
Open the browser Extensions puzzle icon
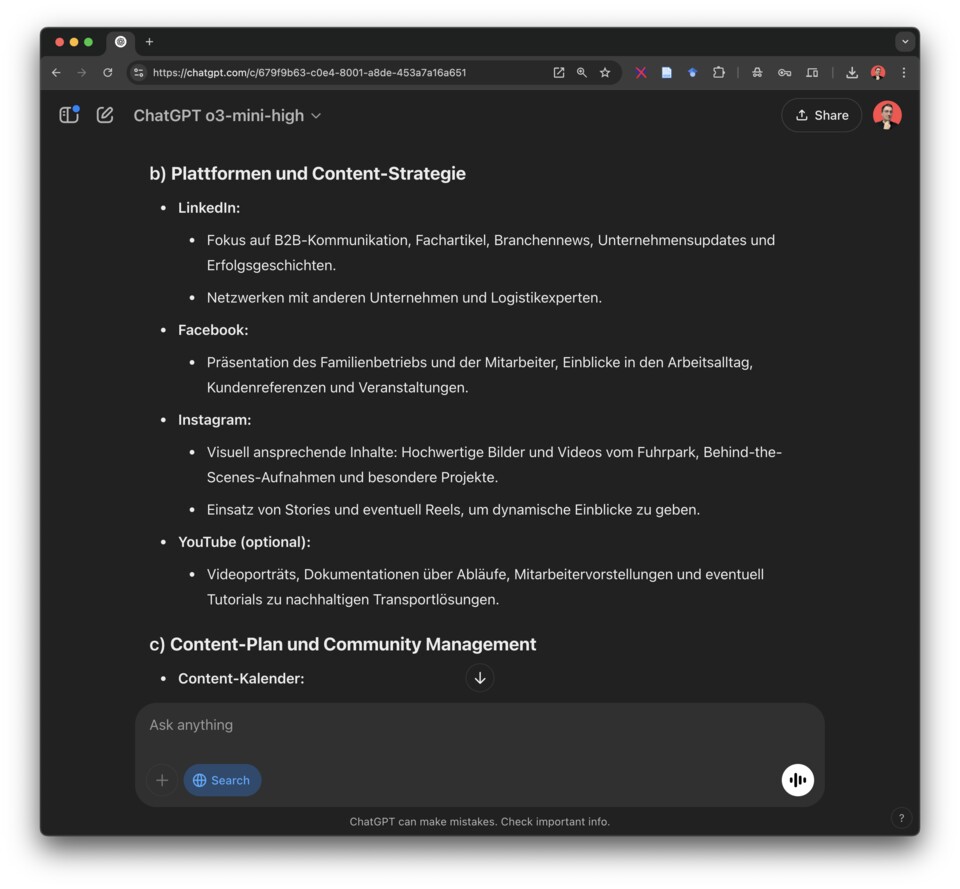(x=718, y=72)
